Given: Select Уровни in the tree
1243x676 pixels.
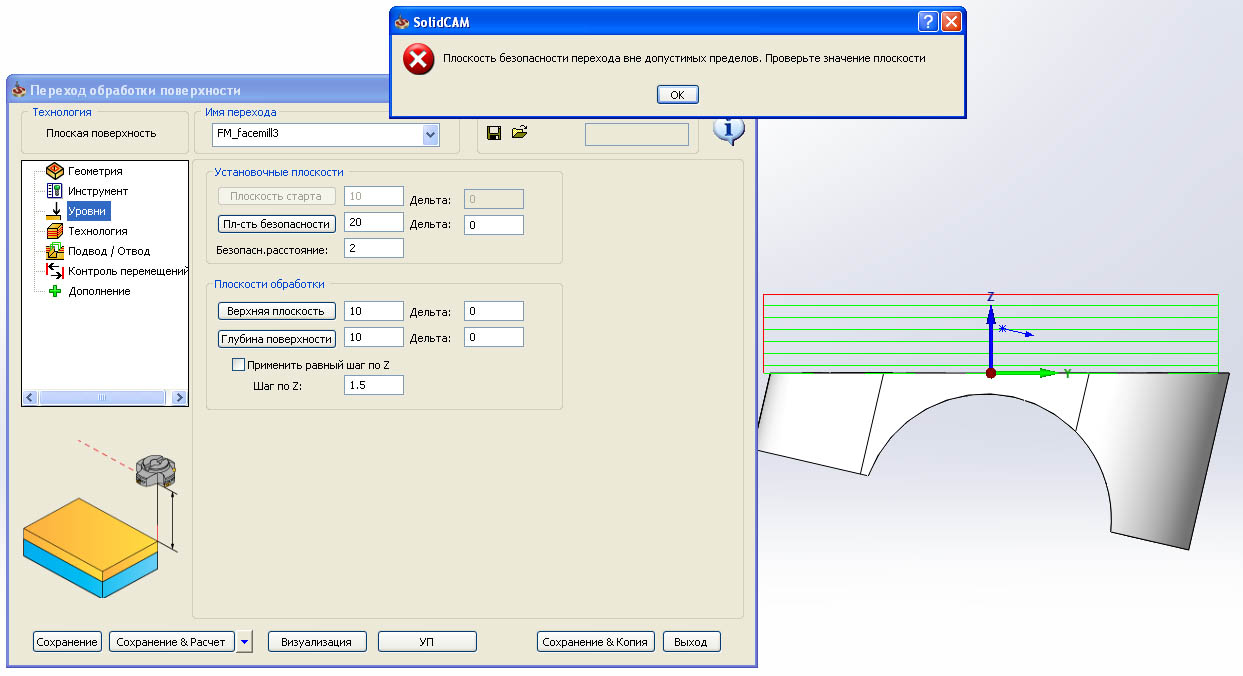Looking at the screenshot, I should click(87, 211).
